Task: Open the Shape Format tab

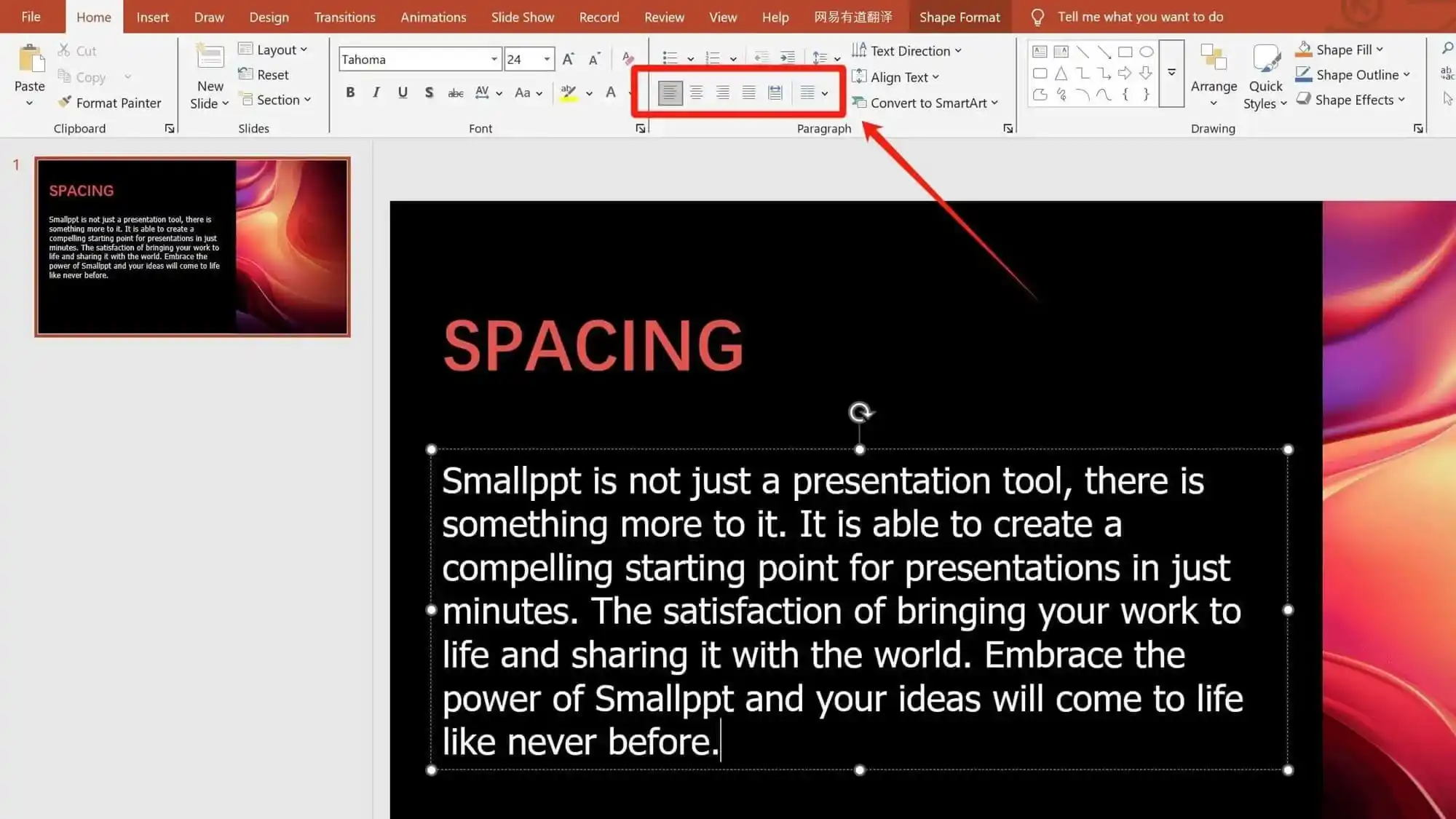Action: [959, 17]
